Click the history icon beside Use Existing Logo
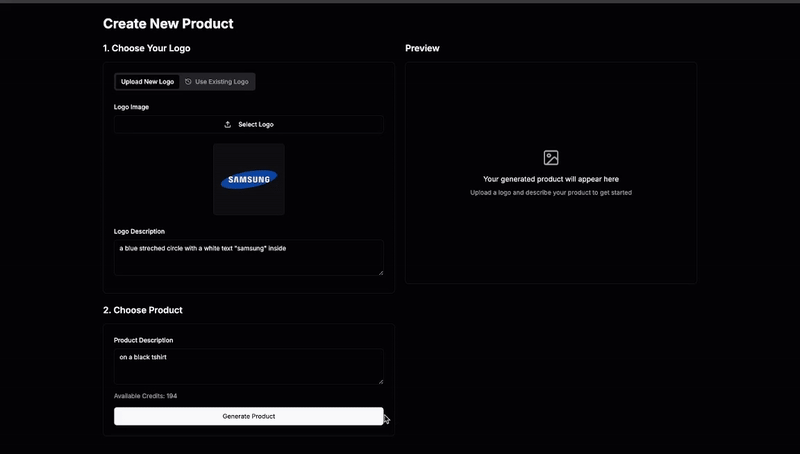 pyautogui.click(x=188, y=82)
